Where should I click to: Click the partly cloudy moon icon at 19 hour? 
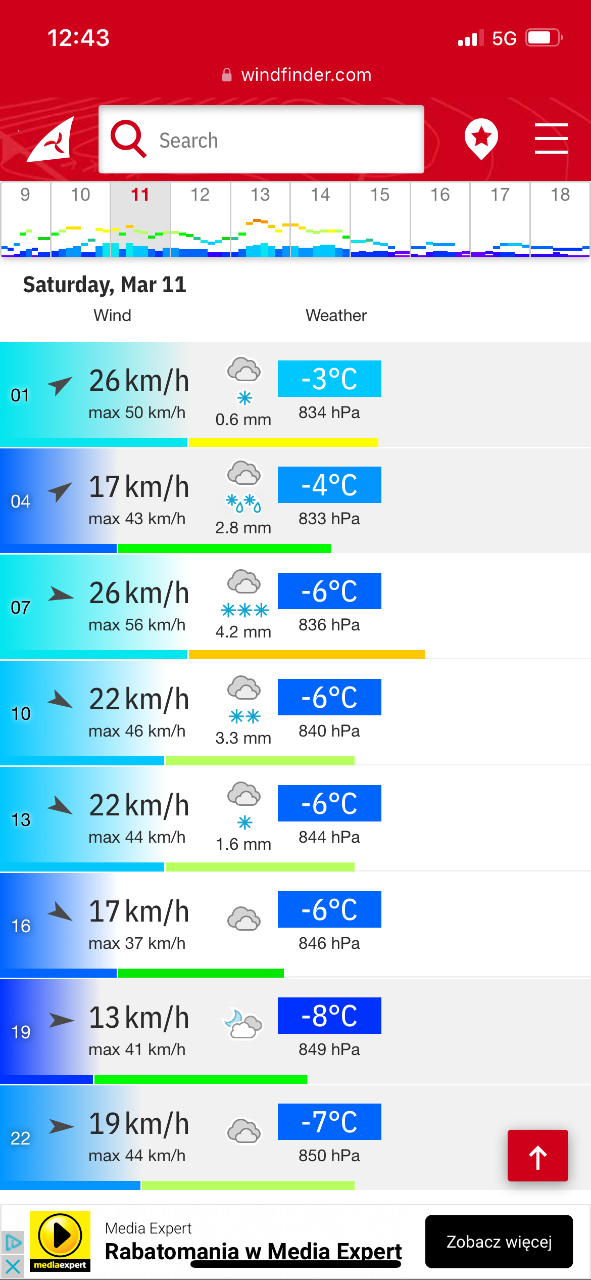click(242, 1022)
